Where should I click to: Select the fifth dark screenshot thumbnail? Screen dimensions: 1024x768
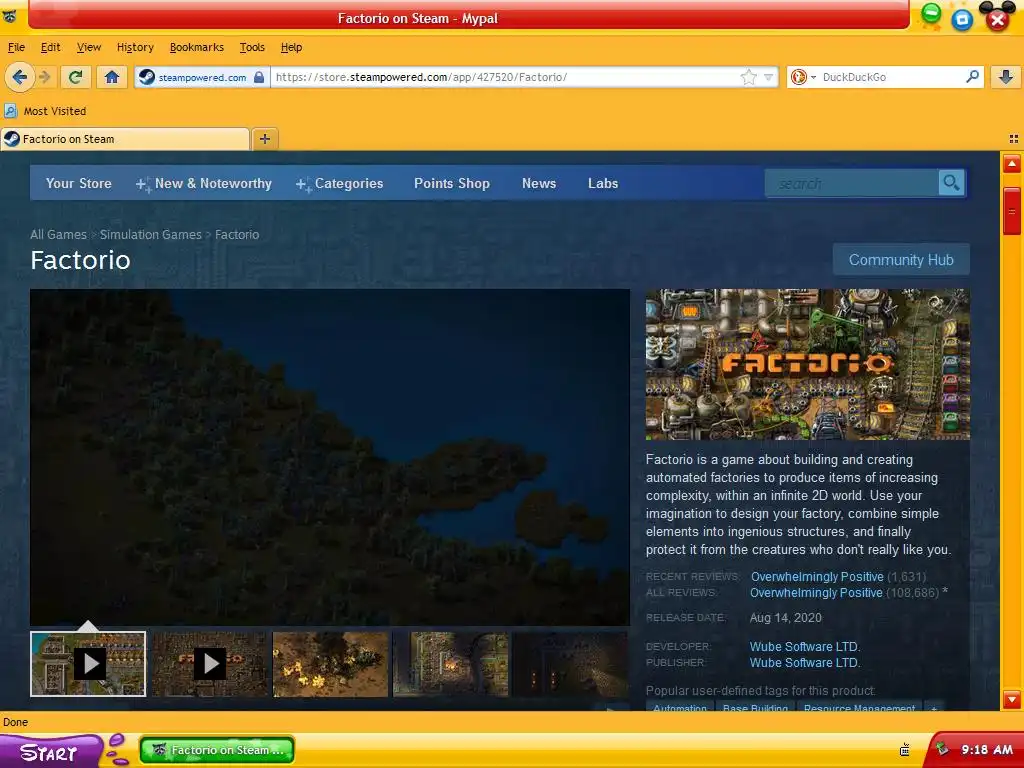point(571,664)
